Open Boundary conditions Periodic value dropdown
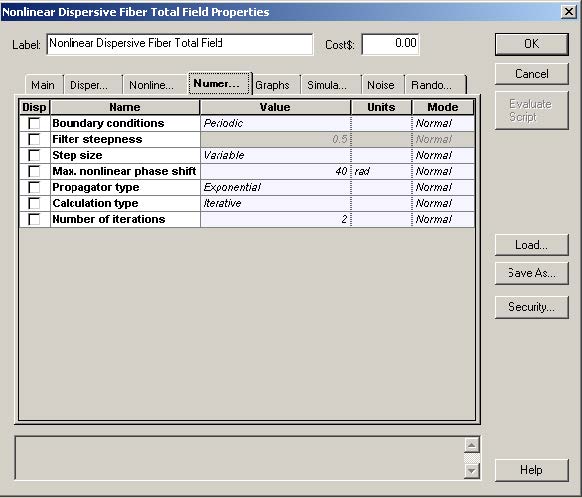Image resolution: width=582 pixels, height=498 pixels. coord(275,123)
